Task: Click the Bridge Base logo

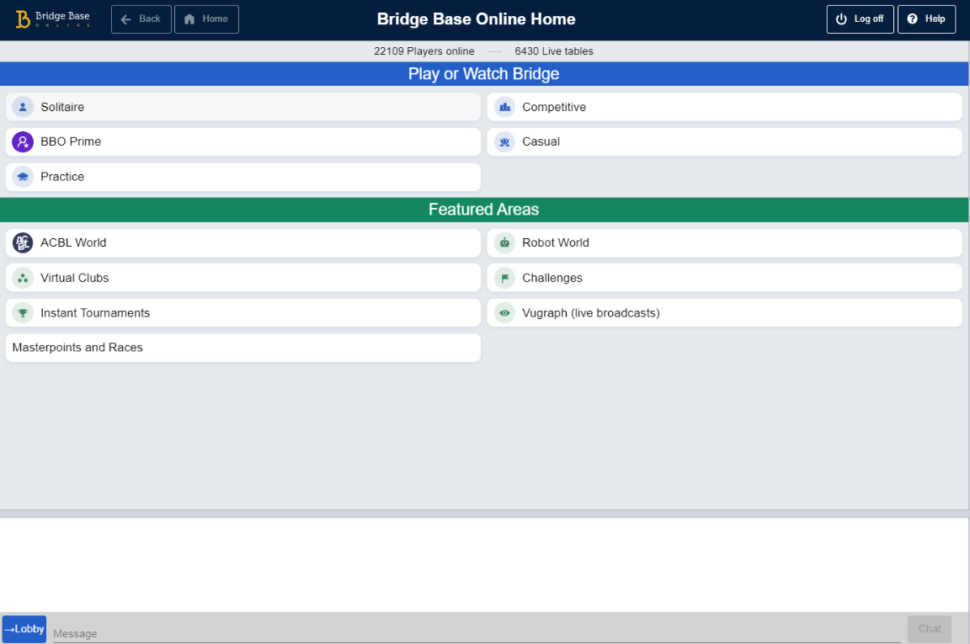Action: [51, 18]
